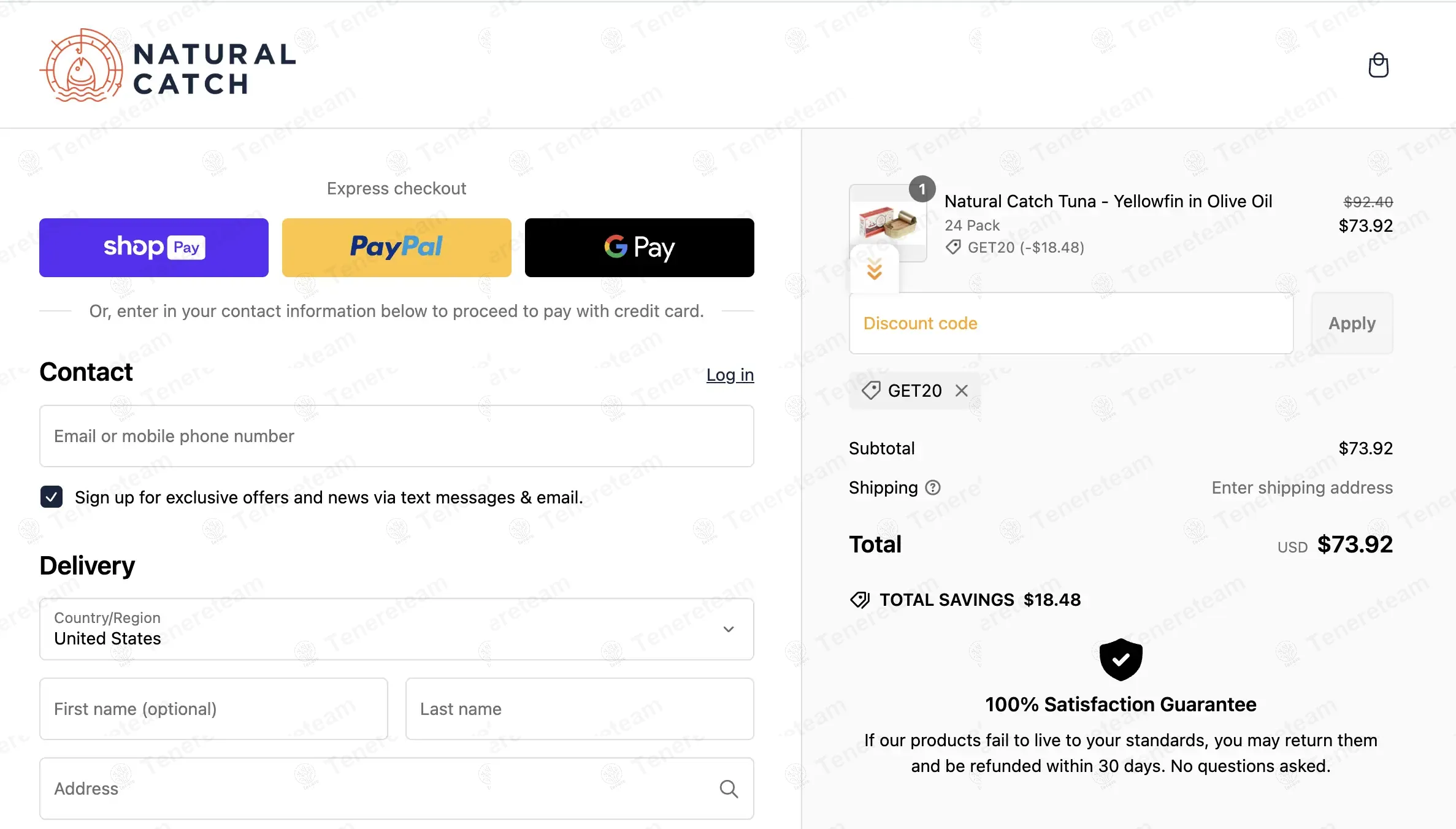Click the Log in link
This screenshot has width=1456, height=829.
pyautogui.click(x=730, y=375)
